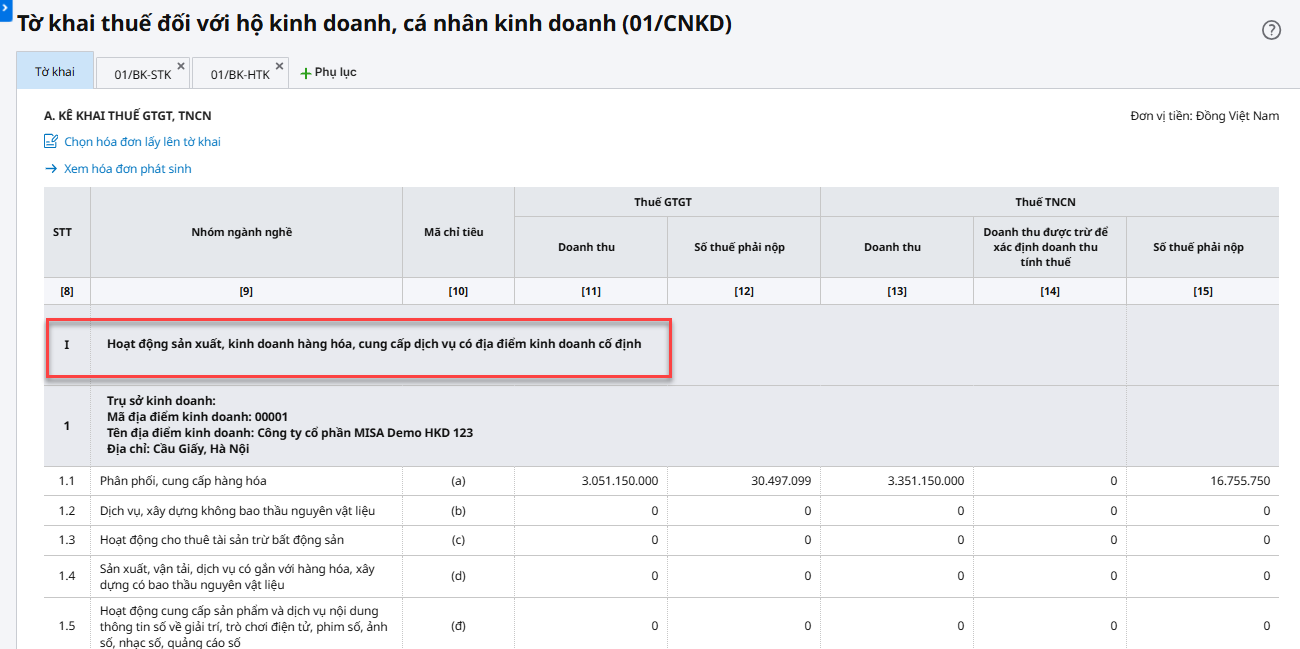
Task: Click the help question mark icon
Action: point(1271,30)
